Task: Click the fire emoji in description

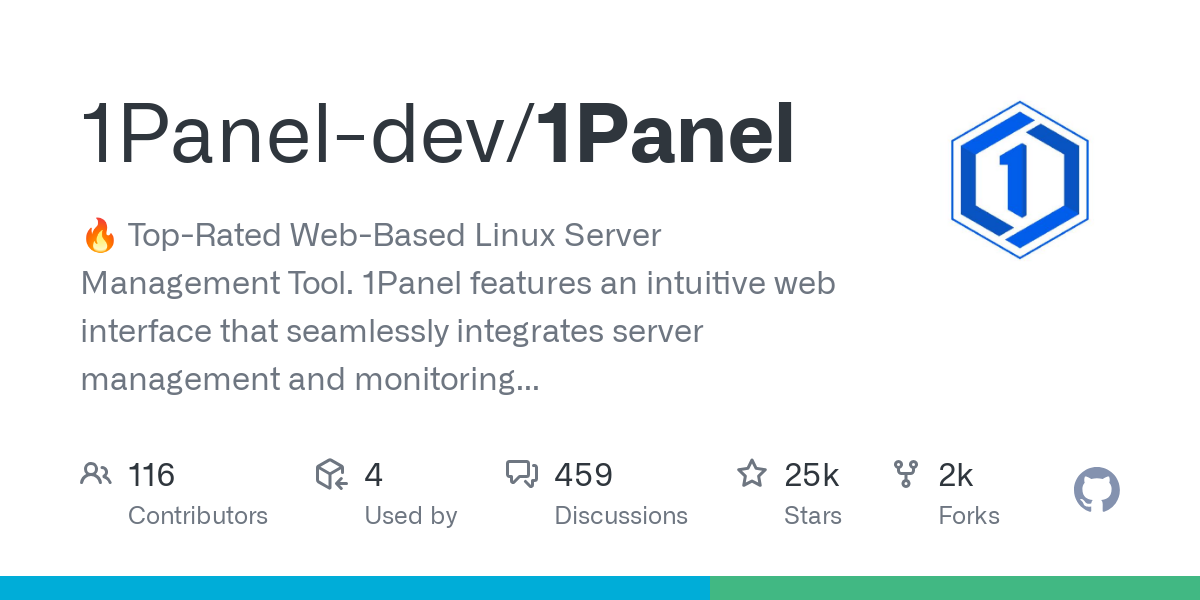Action: 99,236
